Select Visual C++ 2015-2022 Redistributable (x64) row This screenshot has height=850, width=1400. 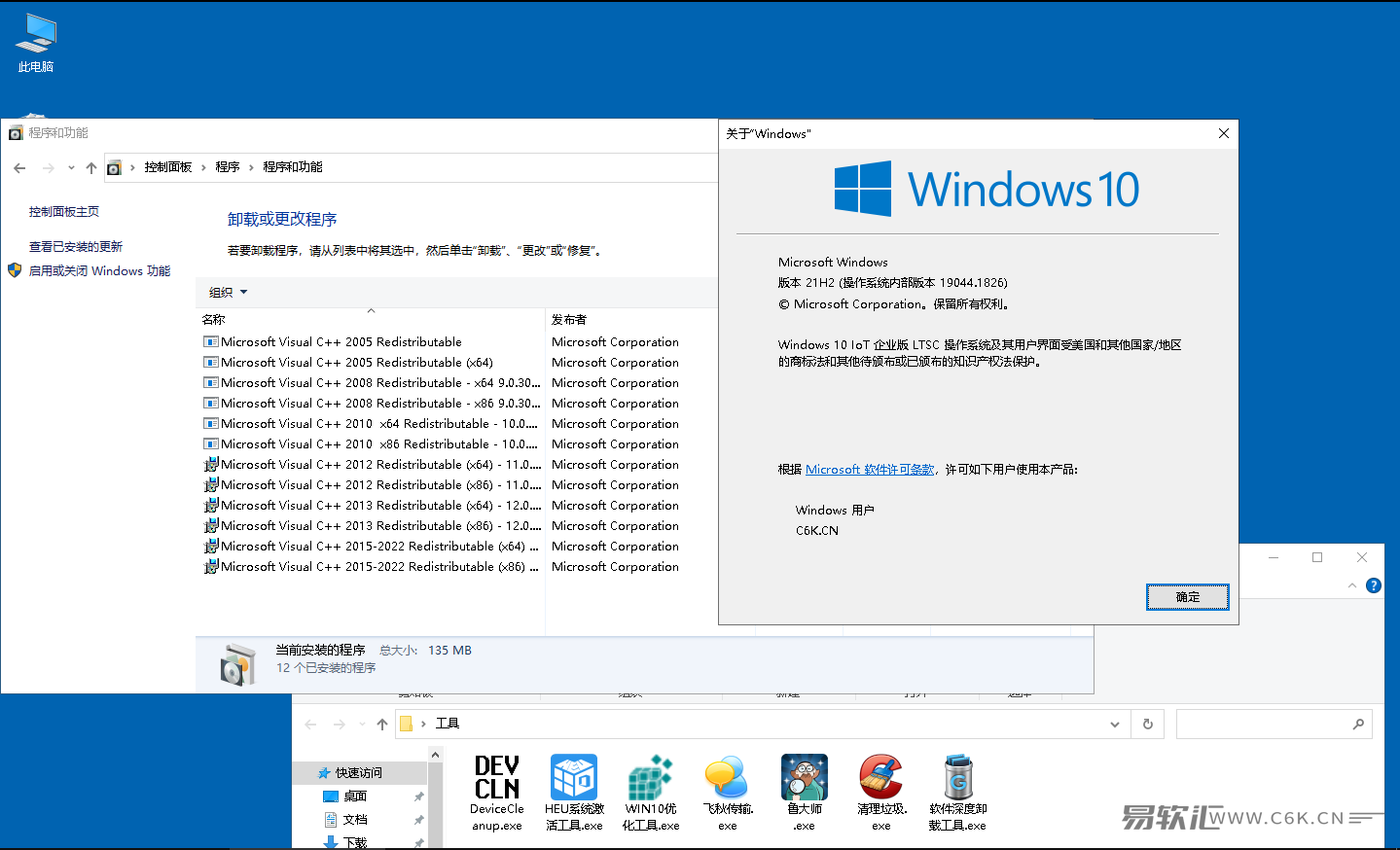click(x=372, y=547)
